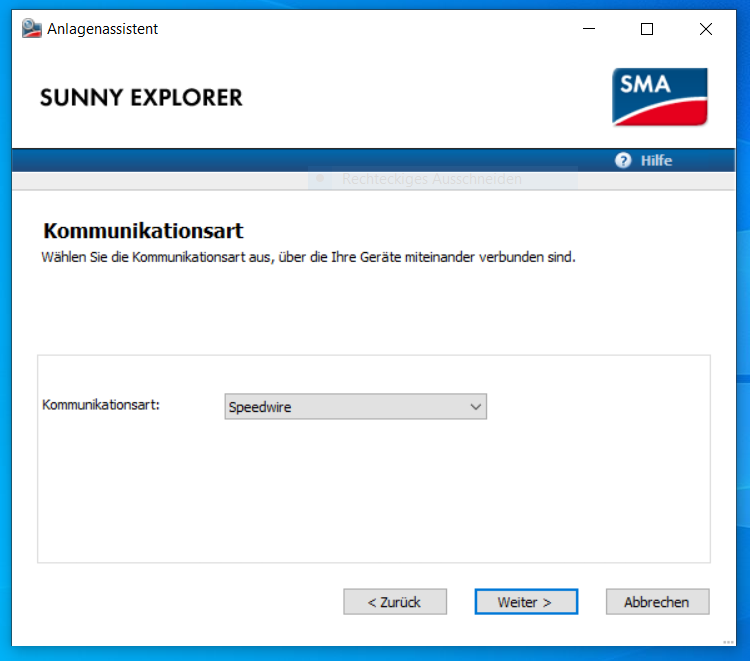750x661 pixels.
Task: Click the window resize grip in the corner
Action: point(728,642)
